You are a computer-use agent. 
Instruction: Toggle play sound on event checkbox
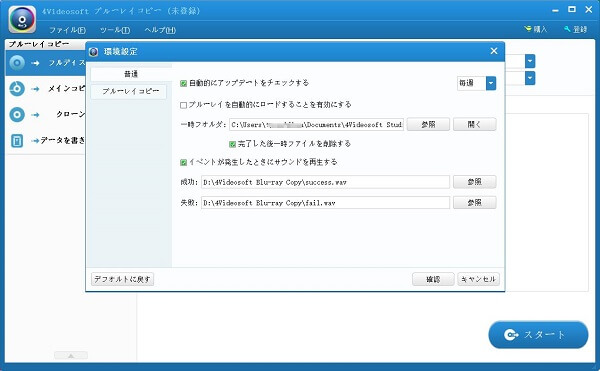tap(183, 163)
